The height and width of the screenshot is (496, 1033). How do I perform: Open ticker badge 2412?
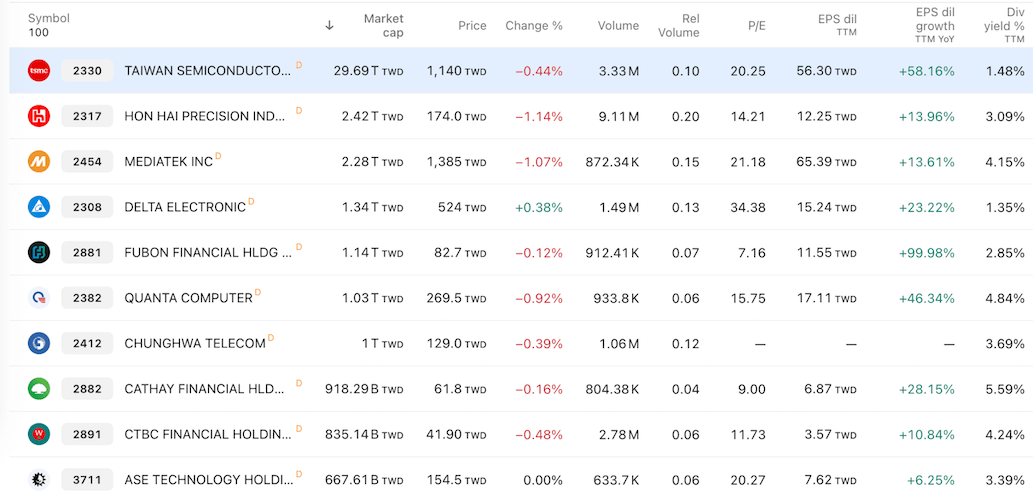point(88,343)
